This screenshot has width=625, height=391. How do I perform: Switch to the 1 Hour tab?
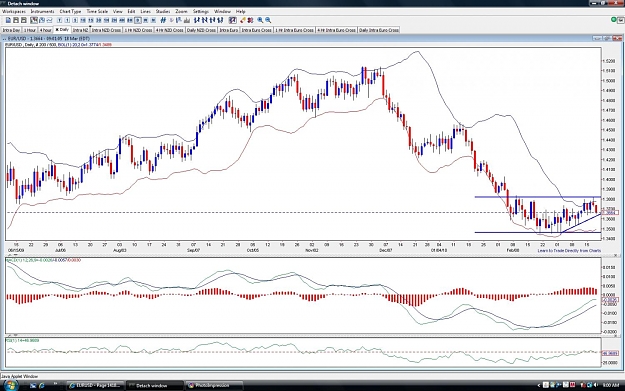tap(29, 30)
